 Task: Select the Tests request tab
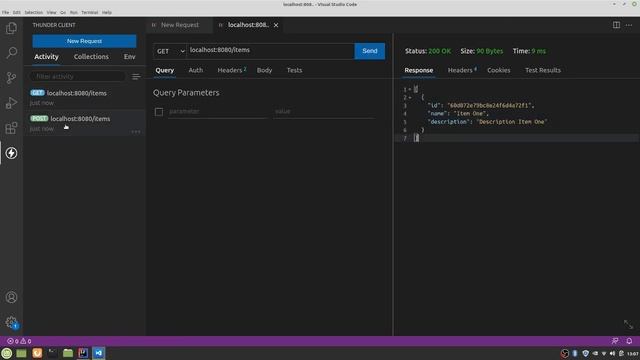click(294, 70)
